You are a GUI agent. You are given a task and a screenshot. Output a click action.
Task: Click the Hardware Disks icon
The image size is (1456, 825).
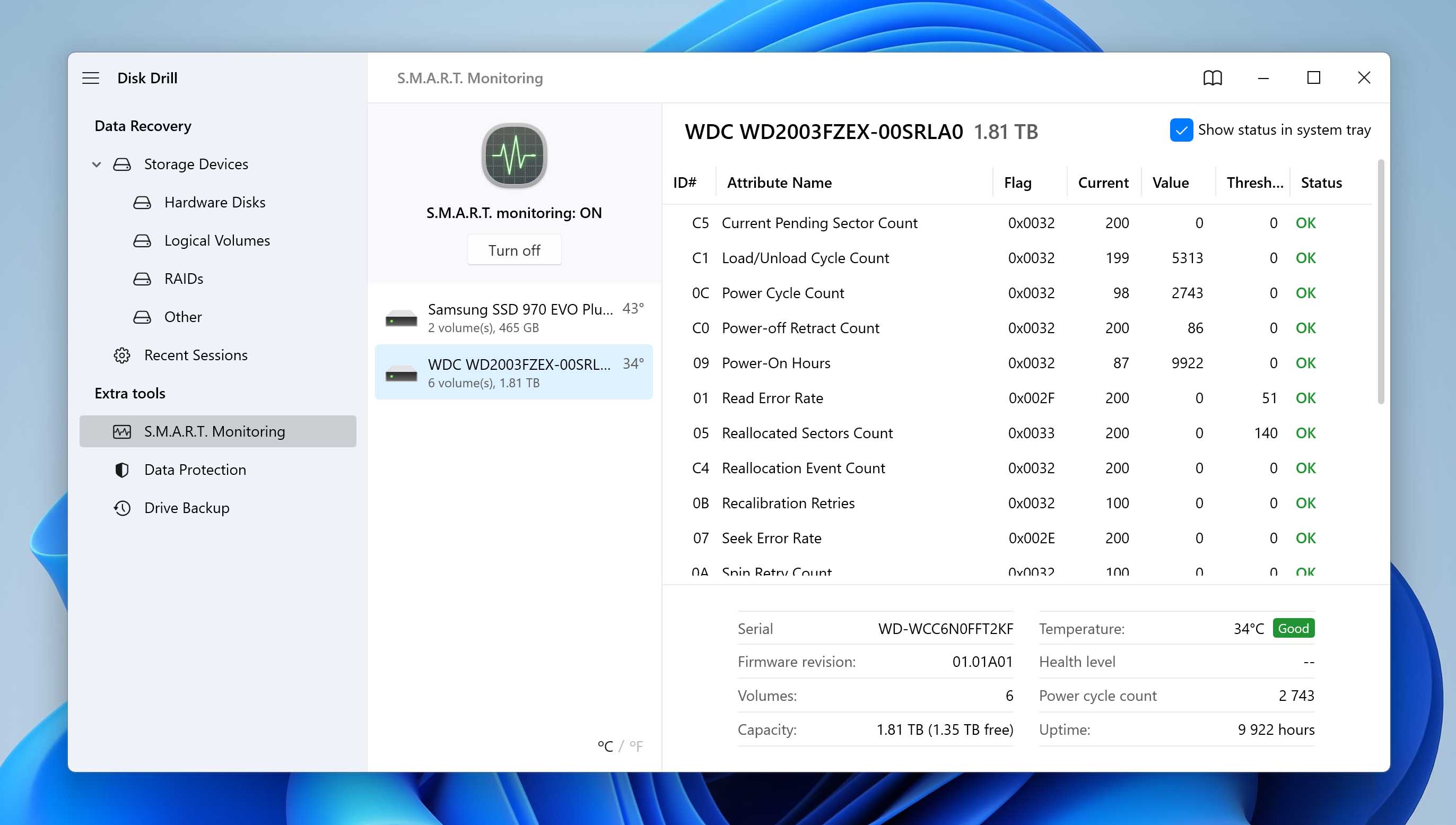pyautogui.click(x=144, y=202)
